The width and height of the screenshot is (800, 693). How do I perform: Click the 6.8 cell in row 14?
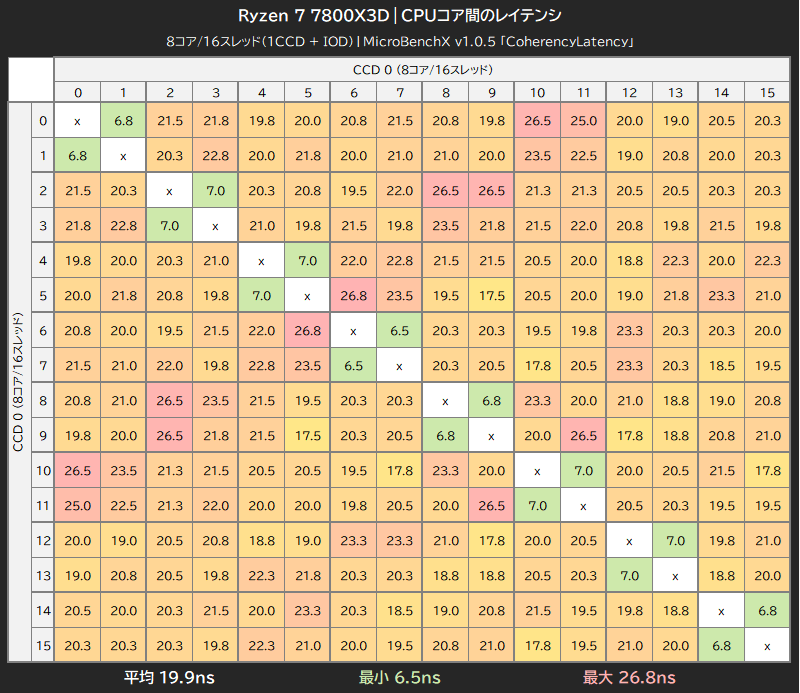point(767,610)
